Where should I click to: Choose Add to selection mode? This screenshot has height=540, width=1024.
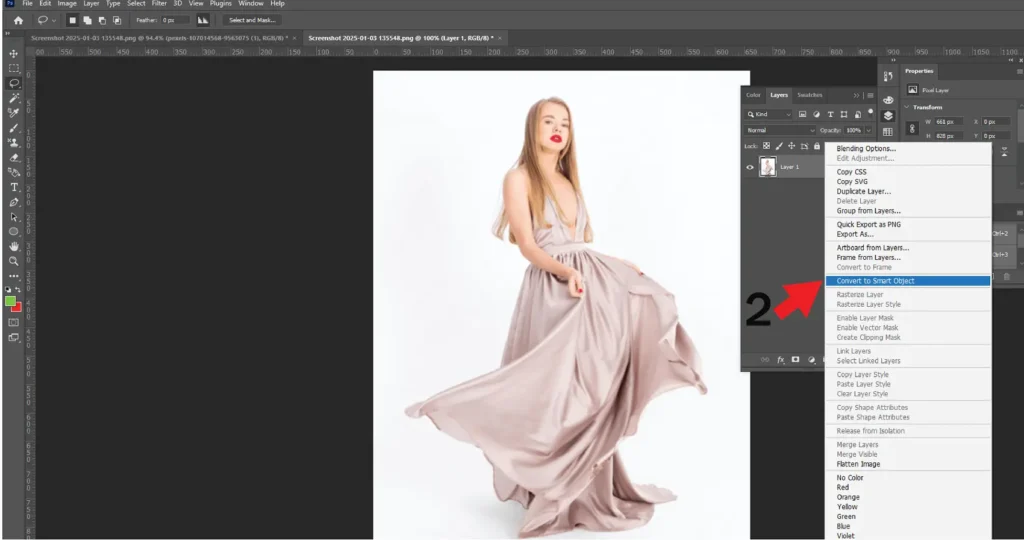tap(87, 20)
